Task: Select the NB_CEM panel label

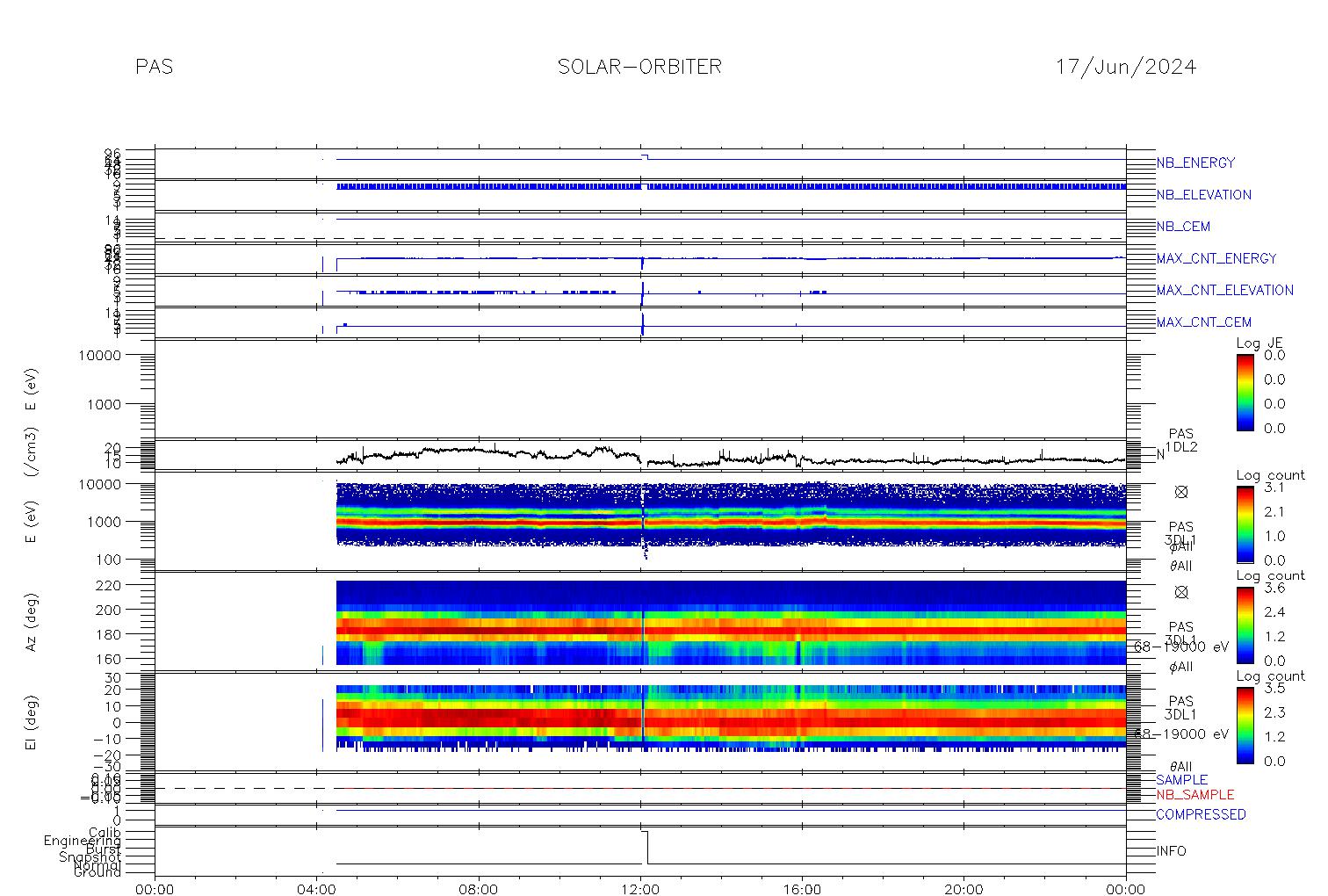Action: [x=1183, y=227]
